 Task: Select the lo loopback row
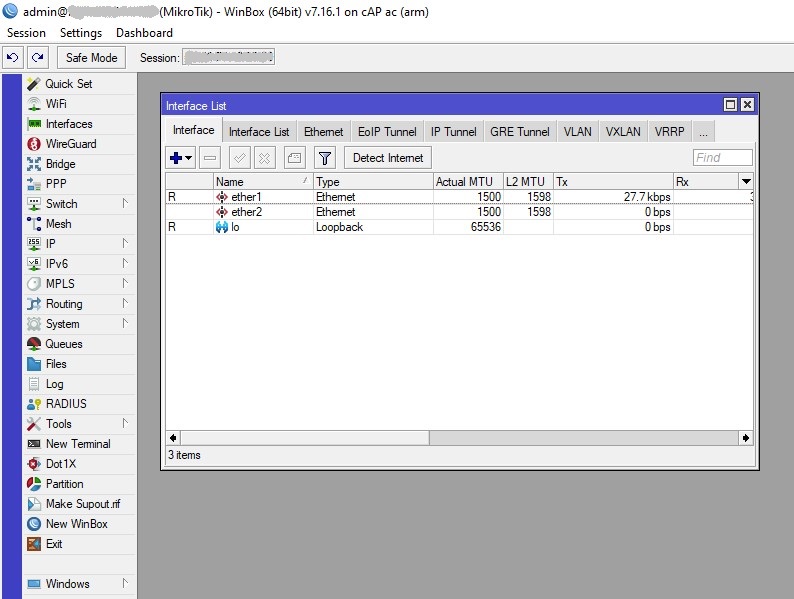click(459, 227)
